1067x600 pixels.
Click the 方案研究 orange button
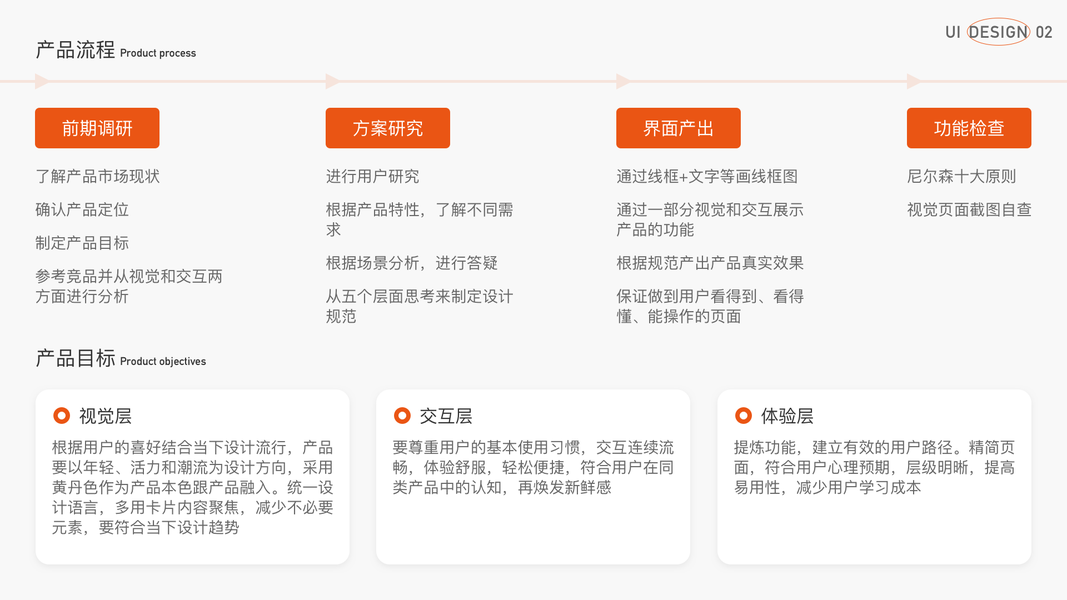388,128
